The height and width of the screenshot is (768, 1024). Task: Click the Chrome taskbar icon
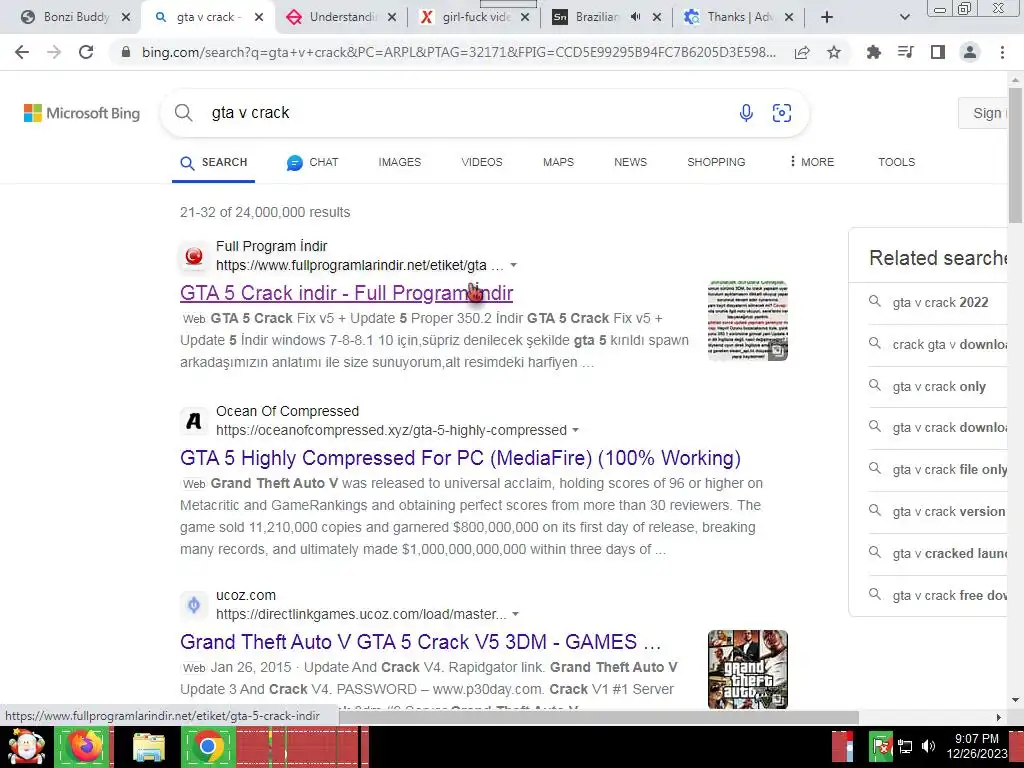[208, 746]
